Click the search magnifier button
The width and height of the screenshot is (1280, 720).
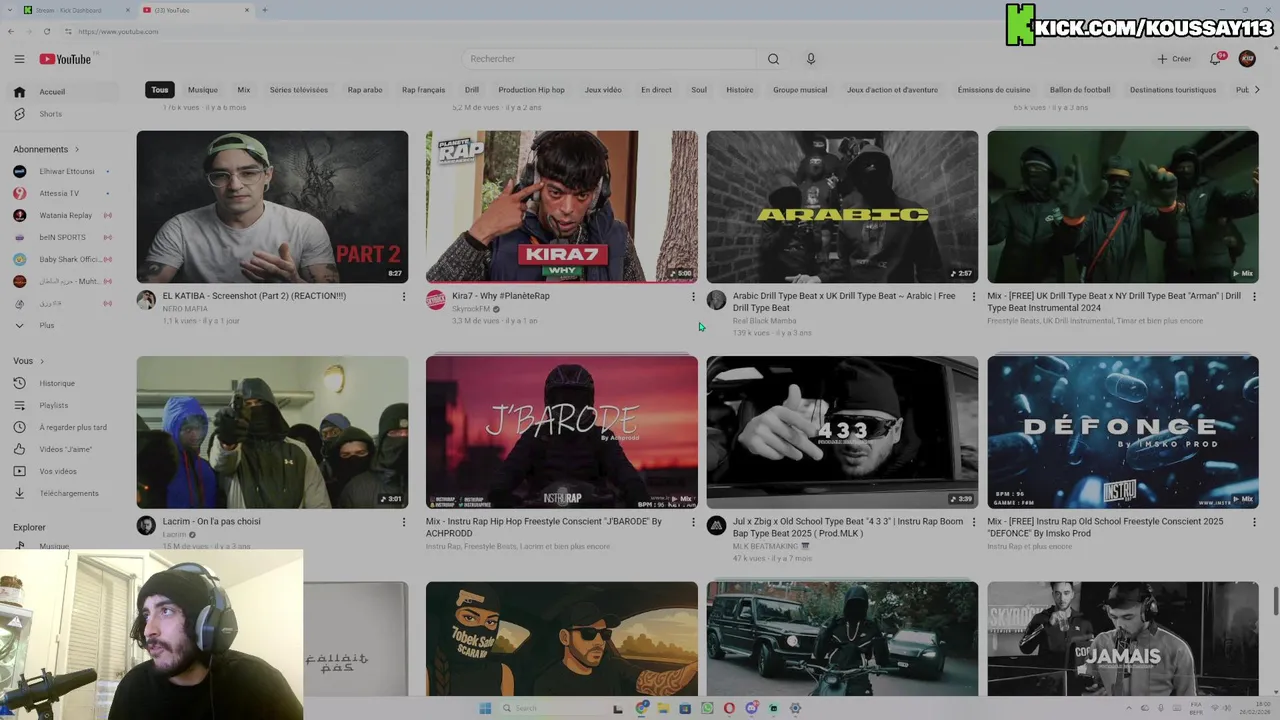[x=773, y=59]
